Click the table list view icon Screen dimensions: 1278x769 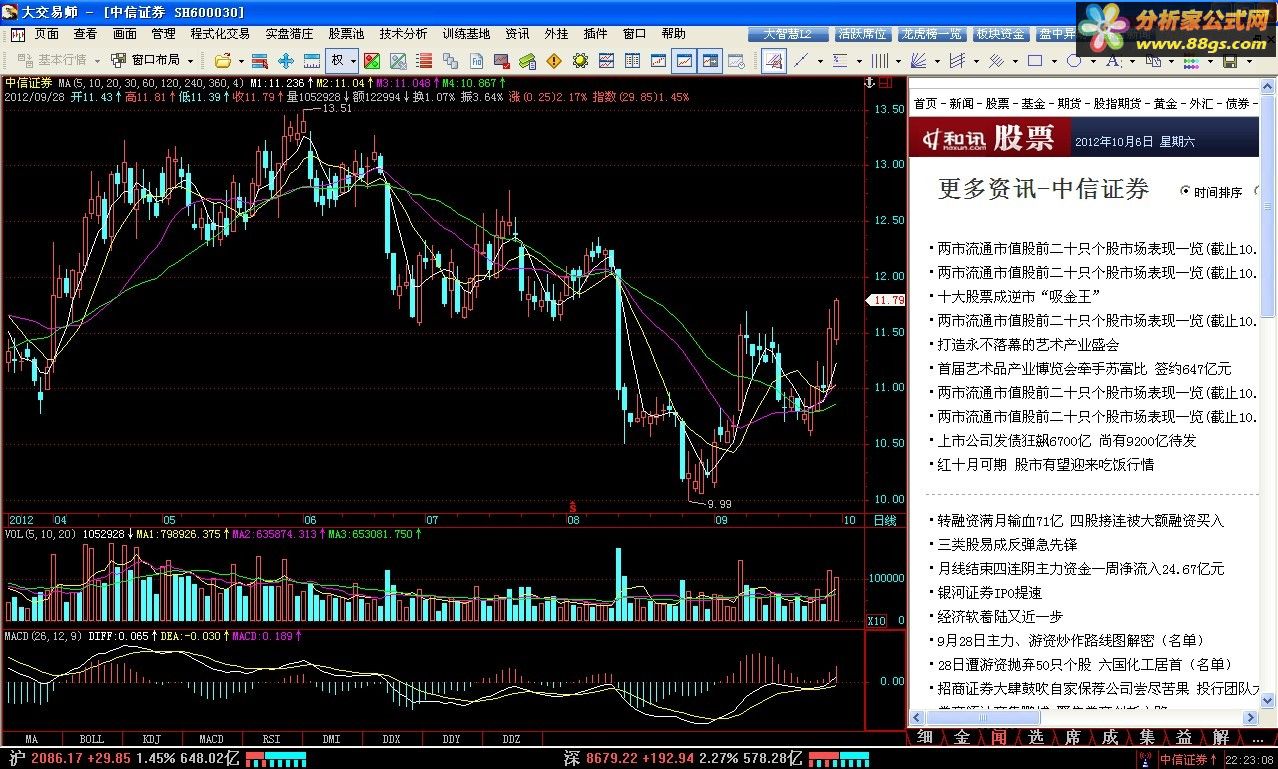tap(632, 60)
